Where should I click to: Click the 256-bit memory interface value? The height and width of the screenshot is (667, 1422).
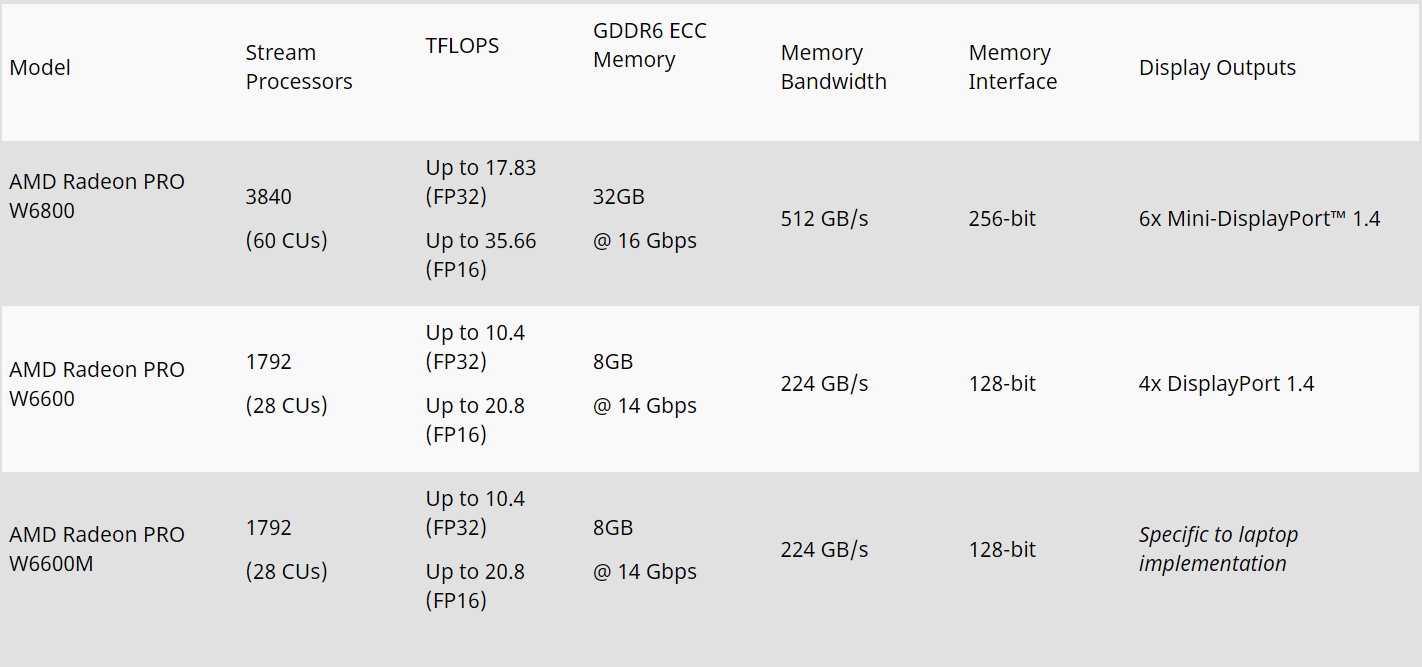point(1002,218)
